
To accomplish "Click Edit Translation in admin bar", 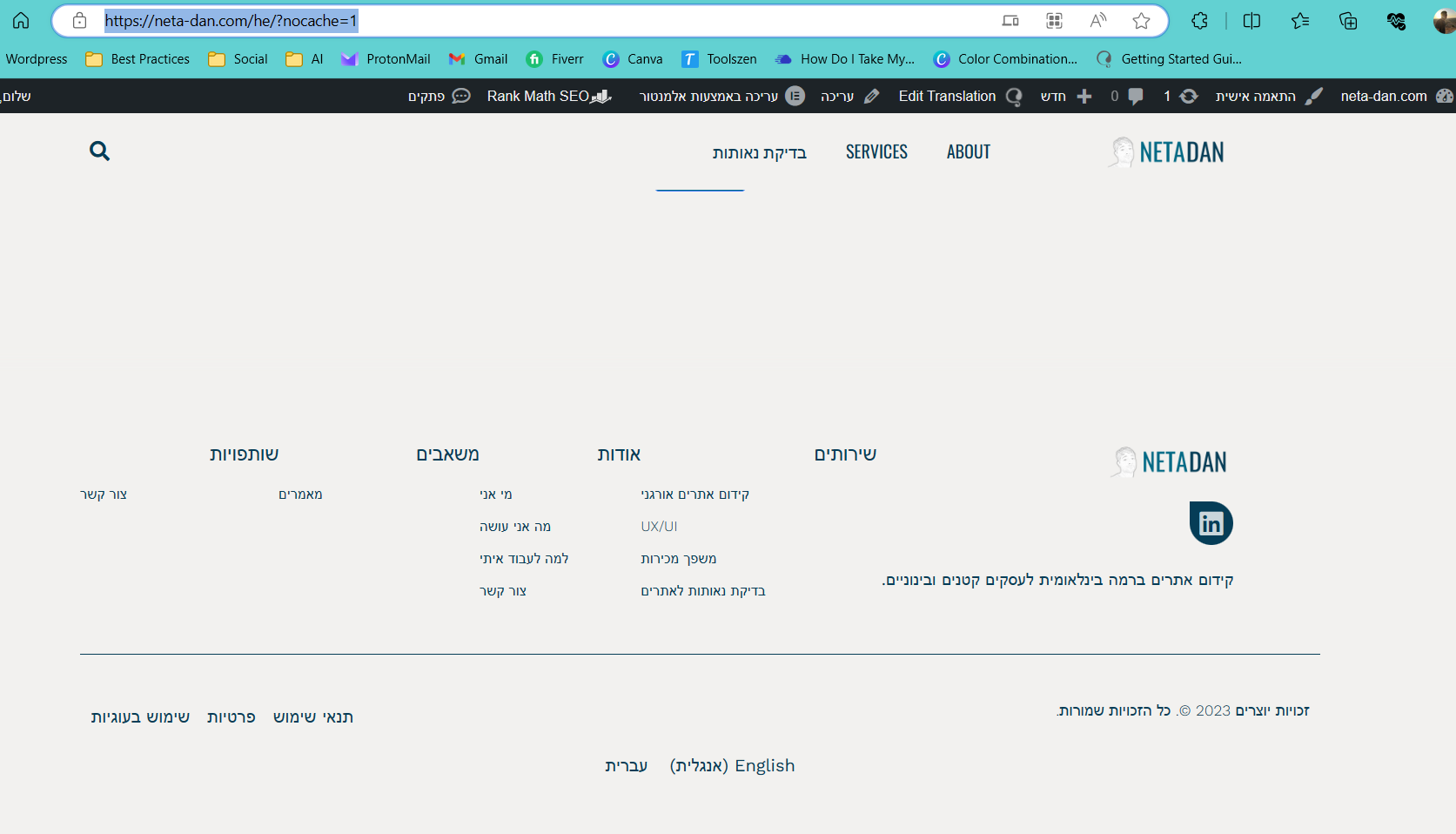I will tap(960, 96).
